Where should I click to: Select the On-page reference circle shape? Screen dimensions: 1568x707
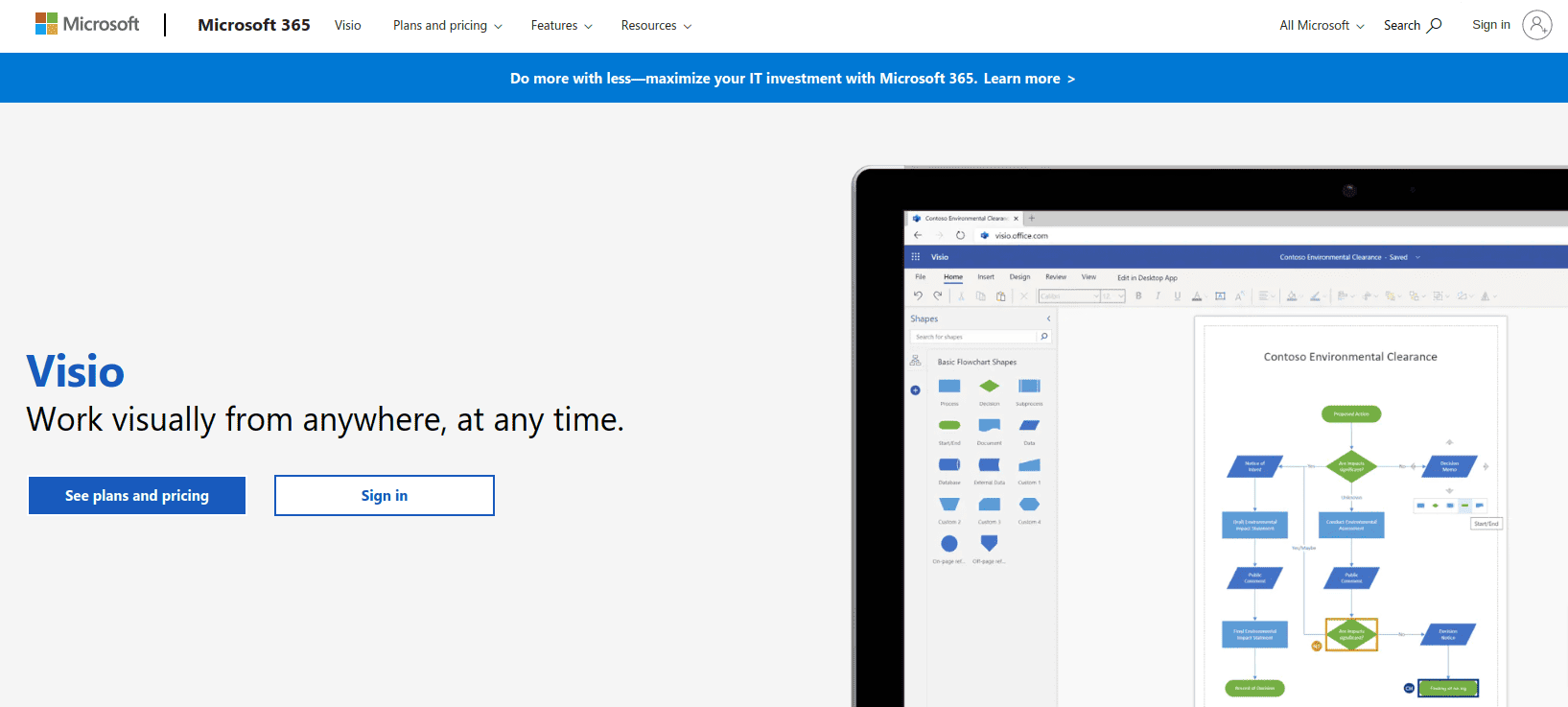[949, 544]
